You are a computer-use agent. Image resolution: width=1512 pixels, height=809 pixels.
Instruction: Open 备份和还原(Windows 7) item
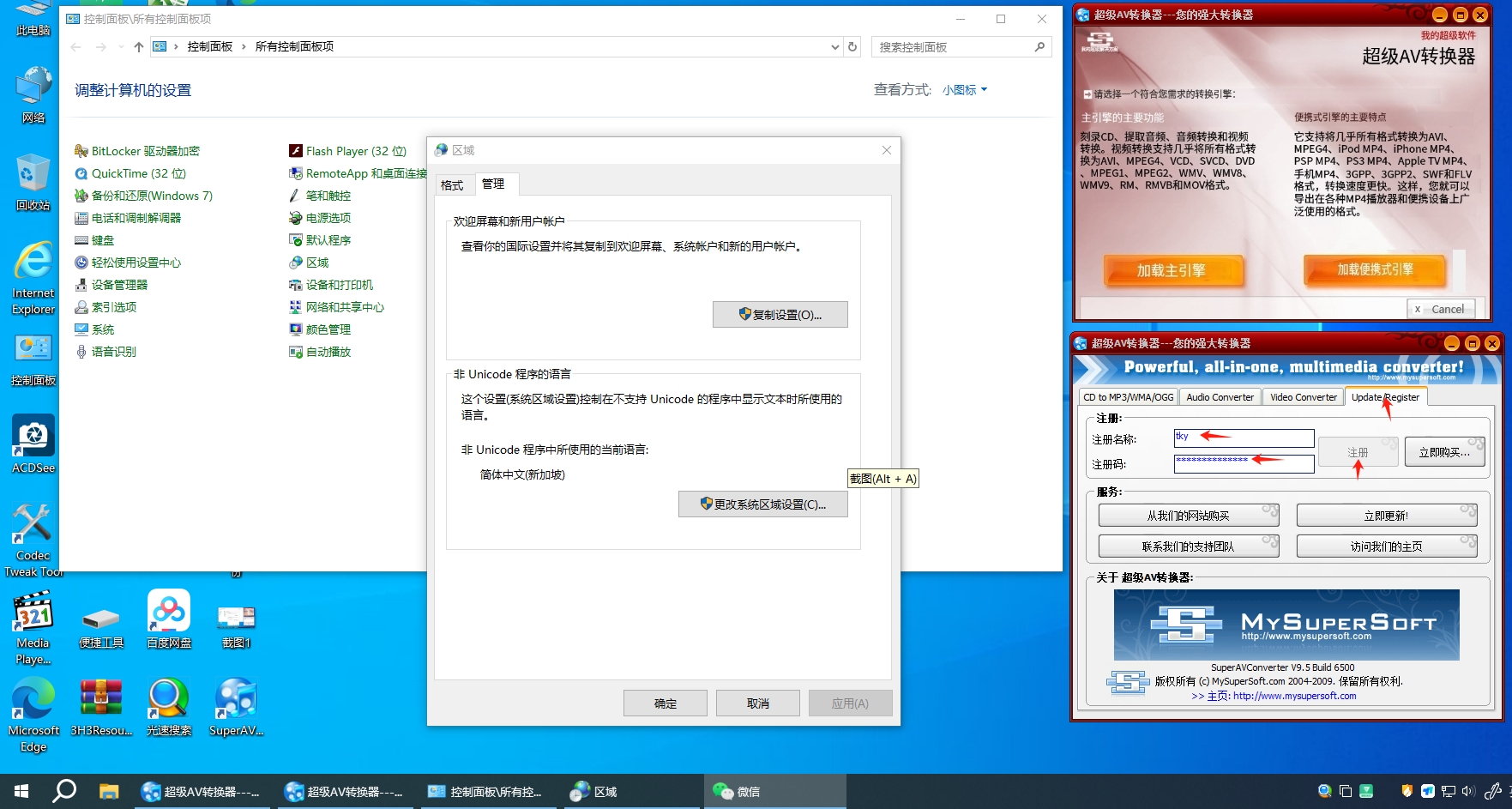(143, 196)
